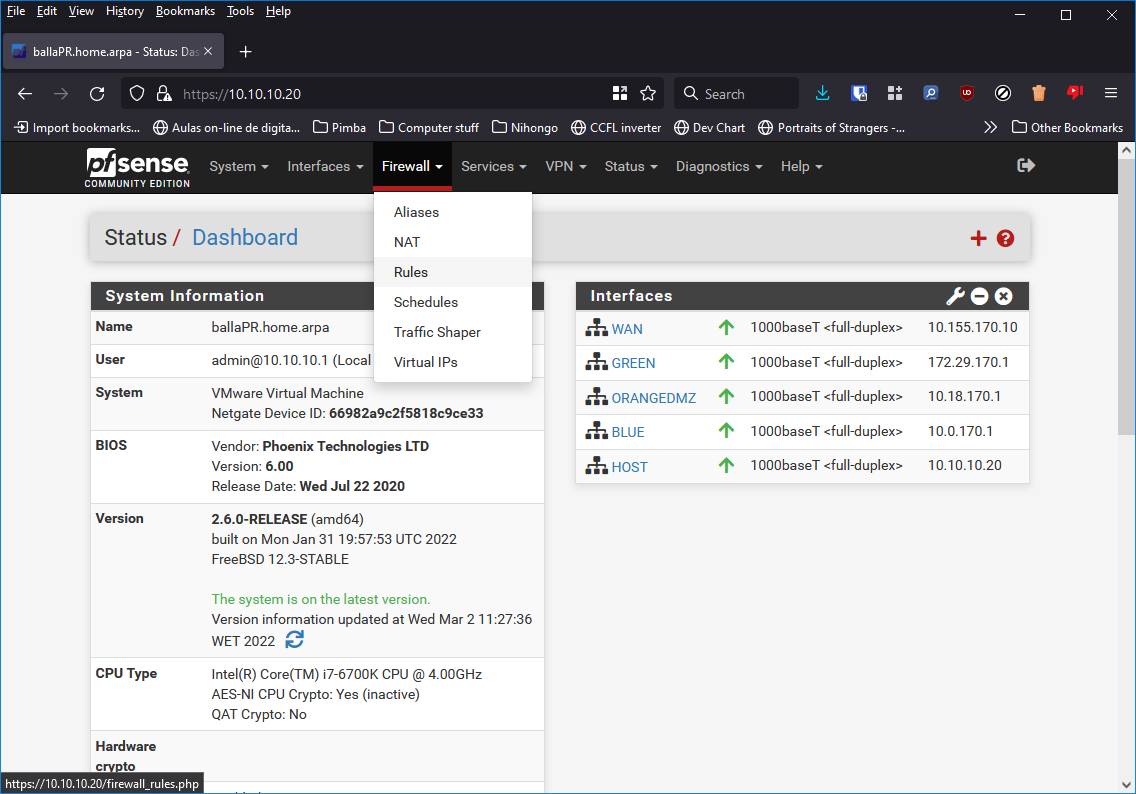
Task: Expand the System dropdown menu
Action: pyautogui.click(x=238, y=167)
